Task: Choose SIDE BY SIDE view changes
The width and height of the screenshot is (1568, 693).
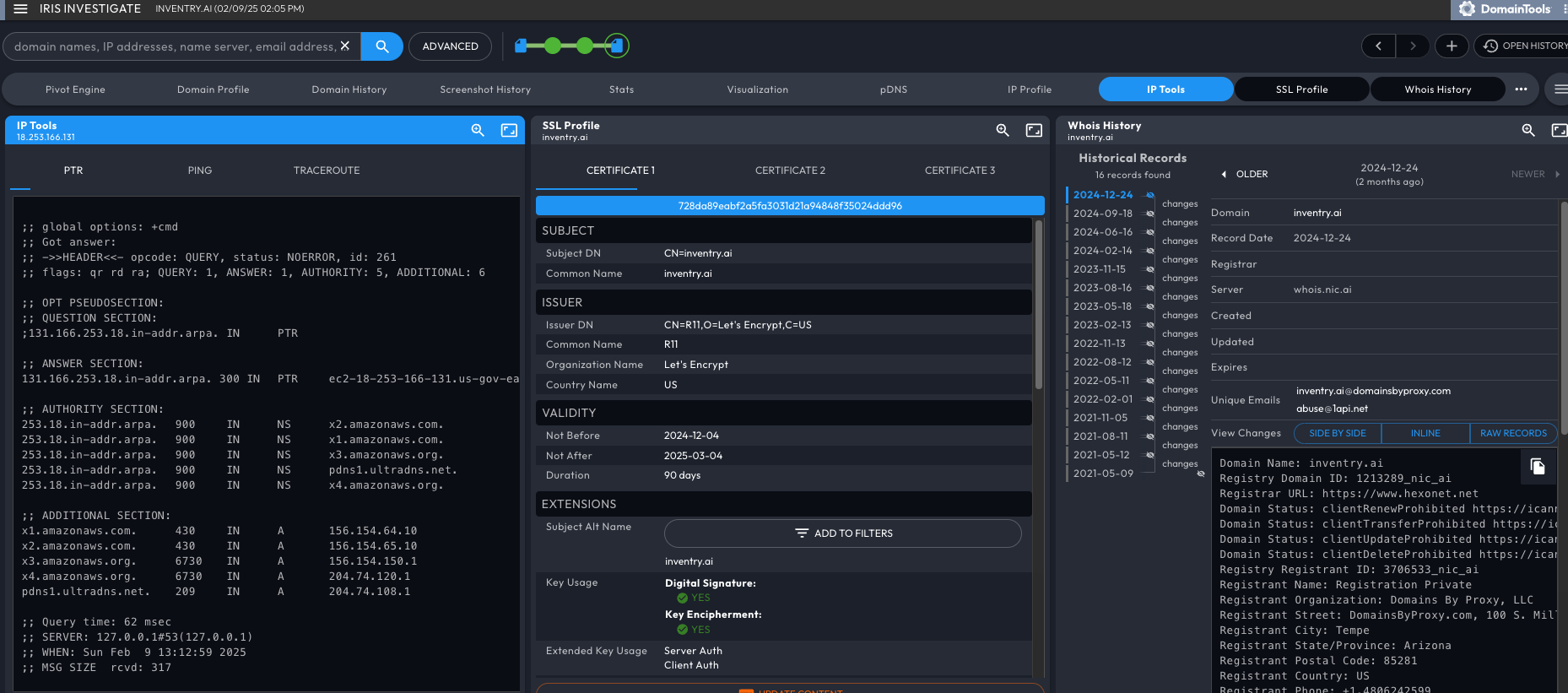Action: pyautogui.click(x=1338, y=433)
